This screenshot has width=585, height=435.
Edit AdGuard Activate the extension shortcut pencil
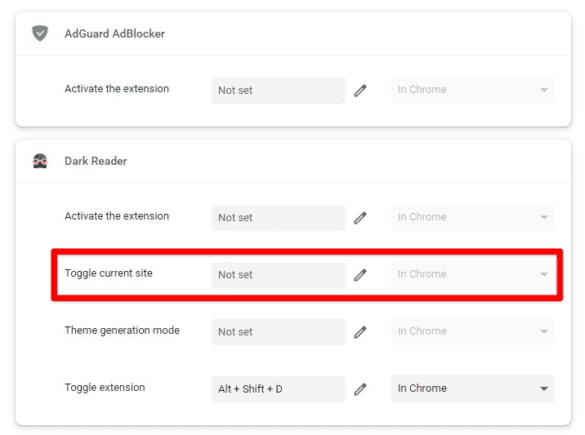(360, 90)
